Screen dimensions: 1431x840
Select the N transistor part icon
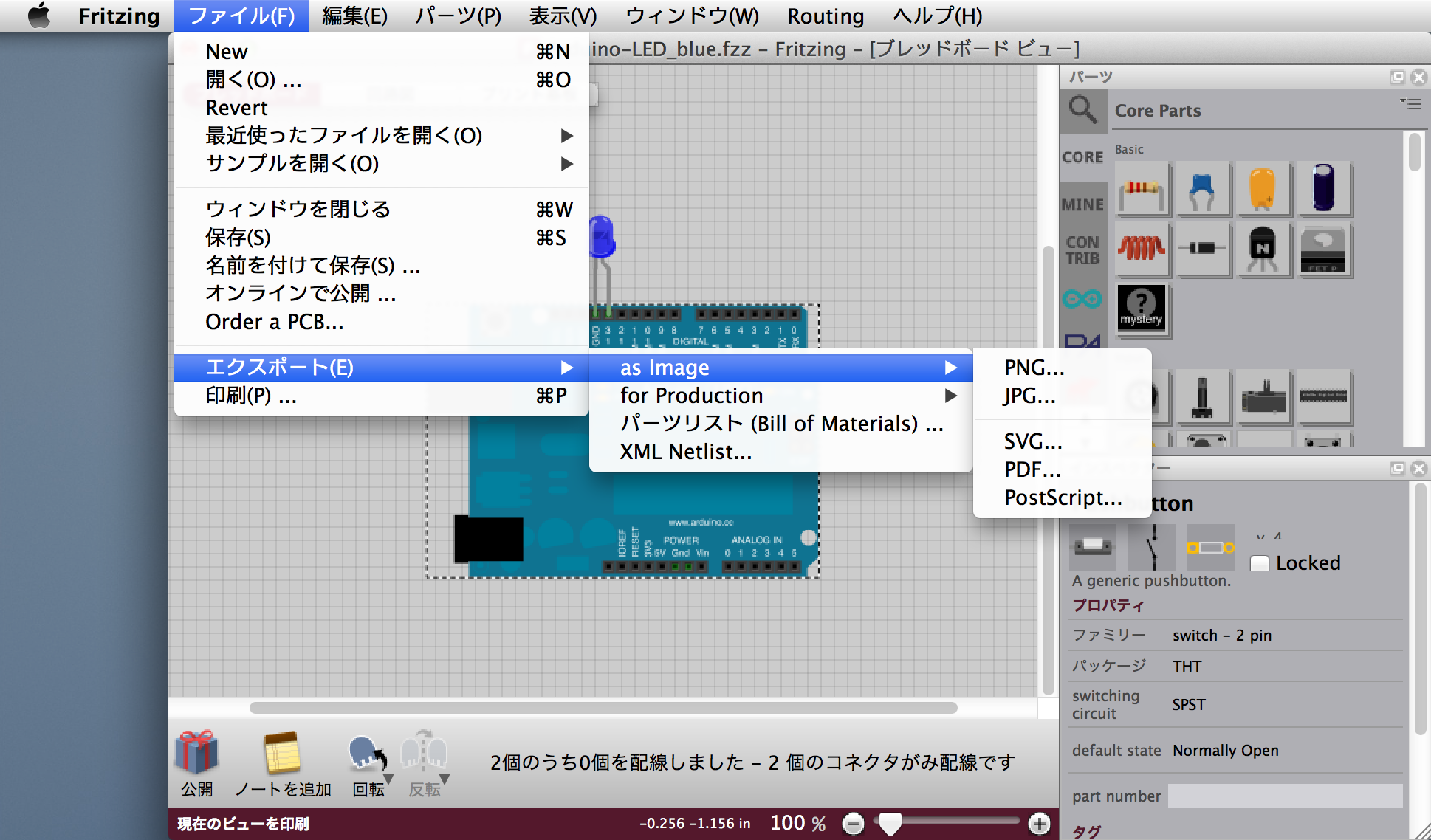pyautogui.click(x=1263, y=250)
